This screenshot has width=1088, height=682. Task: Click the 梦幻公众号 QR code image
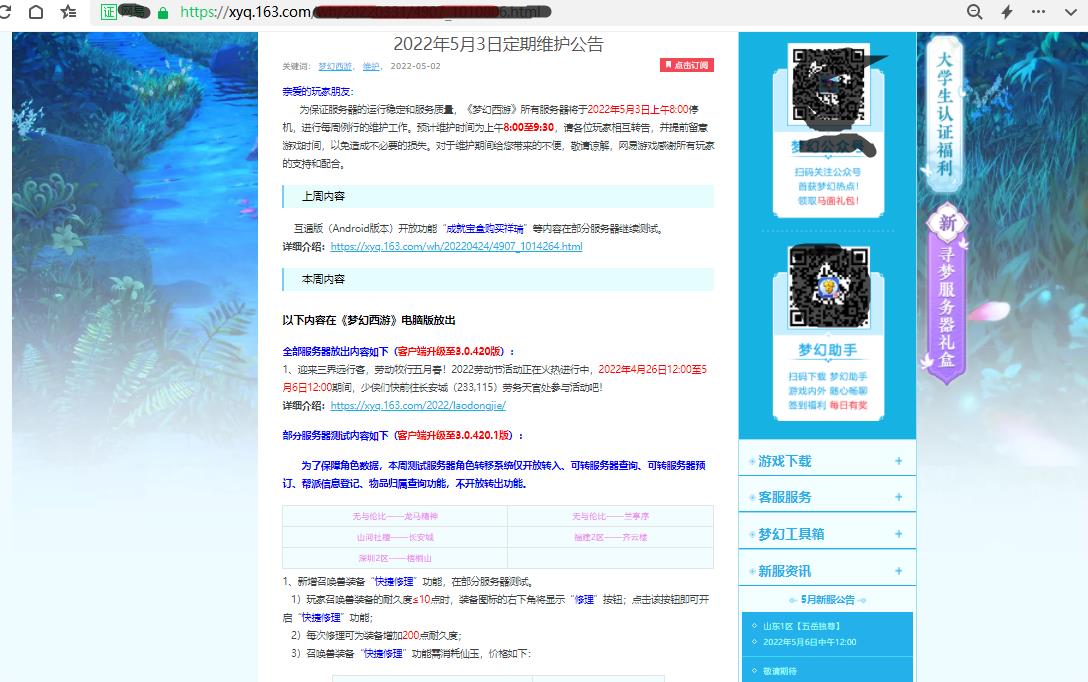coord(828,85)
